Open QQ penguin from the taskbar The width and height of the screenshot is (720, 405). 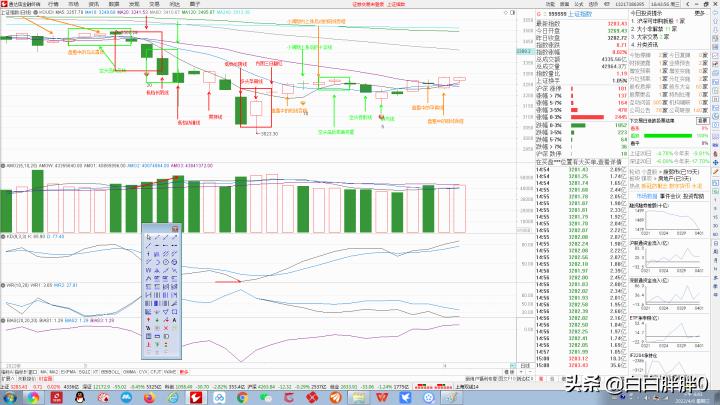[x=80, y=397]
